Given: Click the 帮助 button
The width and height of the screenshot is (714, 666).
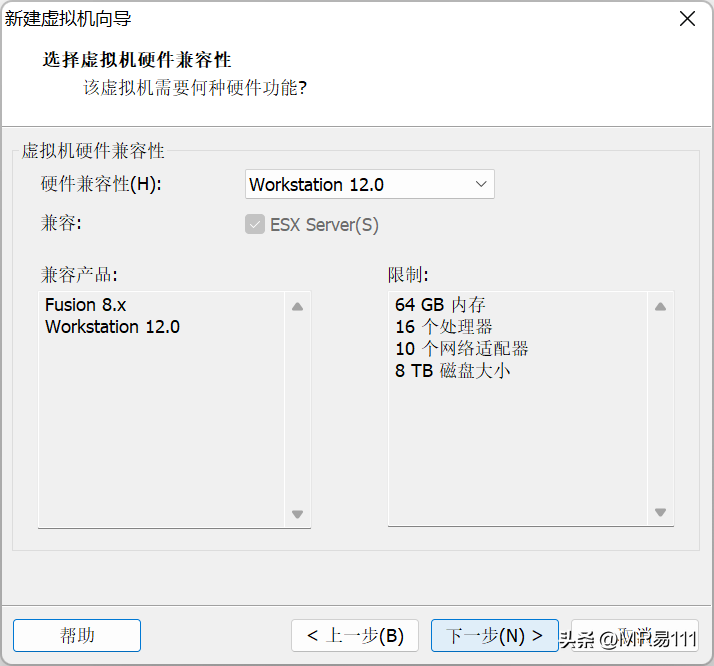Looking at the screenshot, I should coord(77,635).
